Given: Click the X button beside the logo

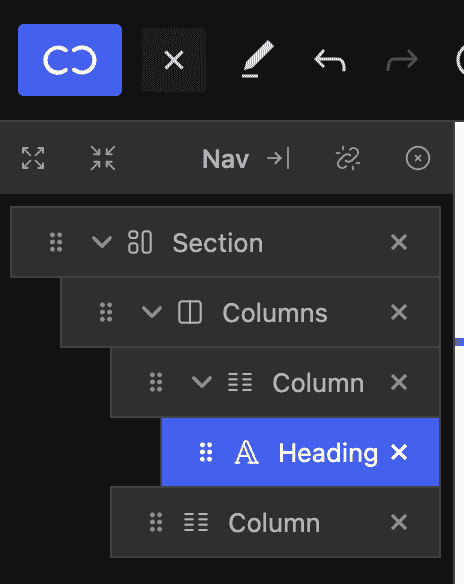Looking at the screenshot, I should point(174,60).
